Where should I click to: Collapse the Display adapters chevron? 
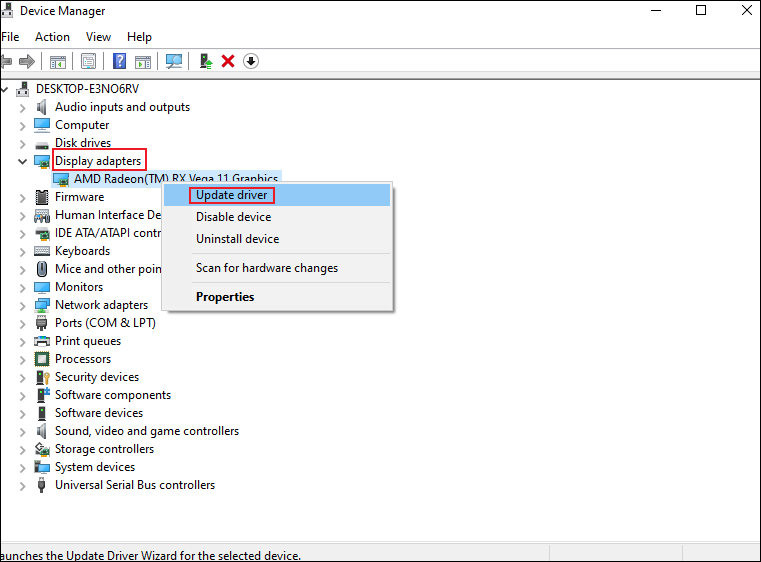22,162
